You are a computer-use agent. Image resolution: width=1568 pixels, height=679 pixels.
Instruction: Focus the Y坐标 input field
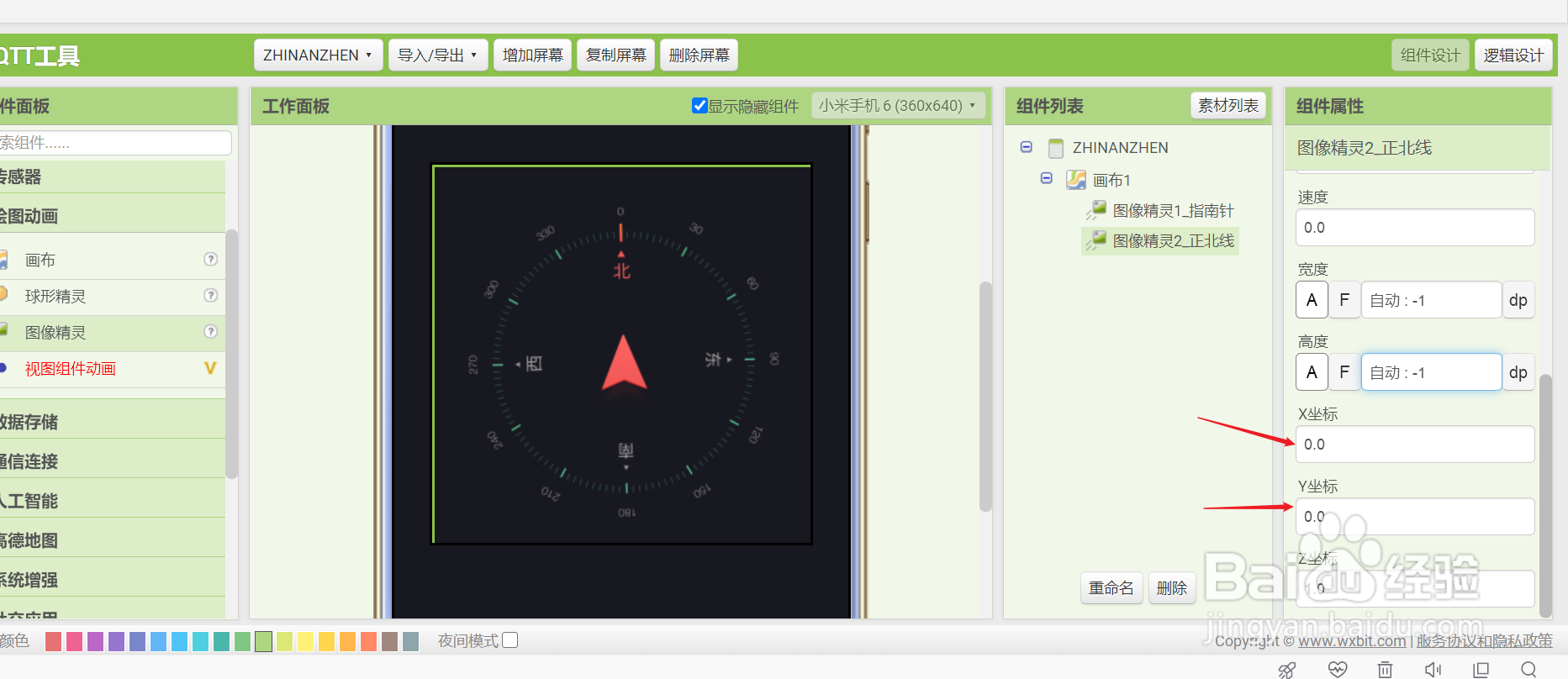[x=1415, y=517]
